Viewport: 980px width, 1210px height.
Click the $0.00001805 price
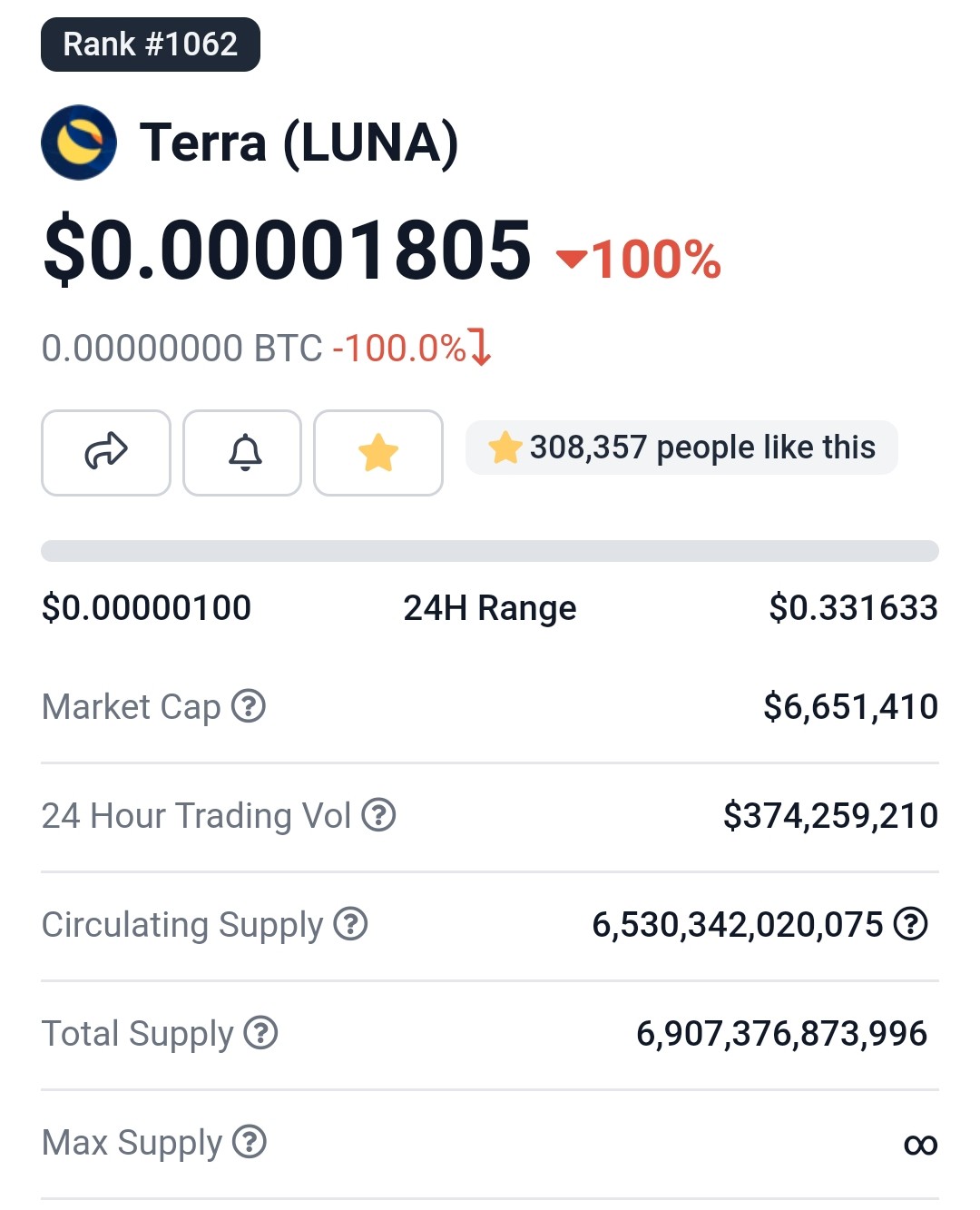tap(287, 251)
